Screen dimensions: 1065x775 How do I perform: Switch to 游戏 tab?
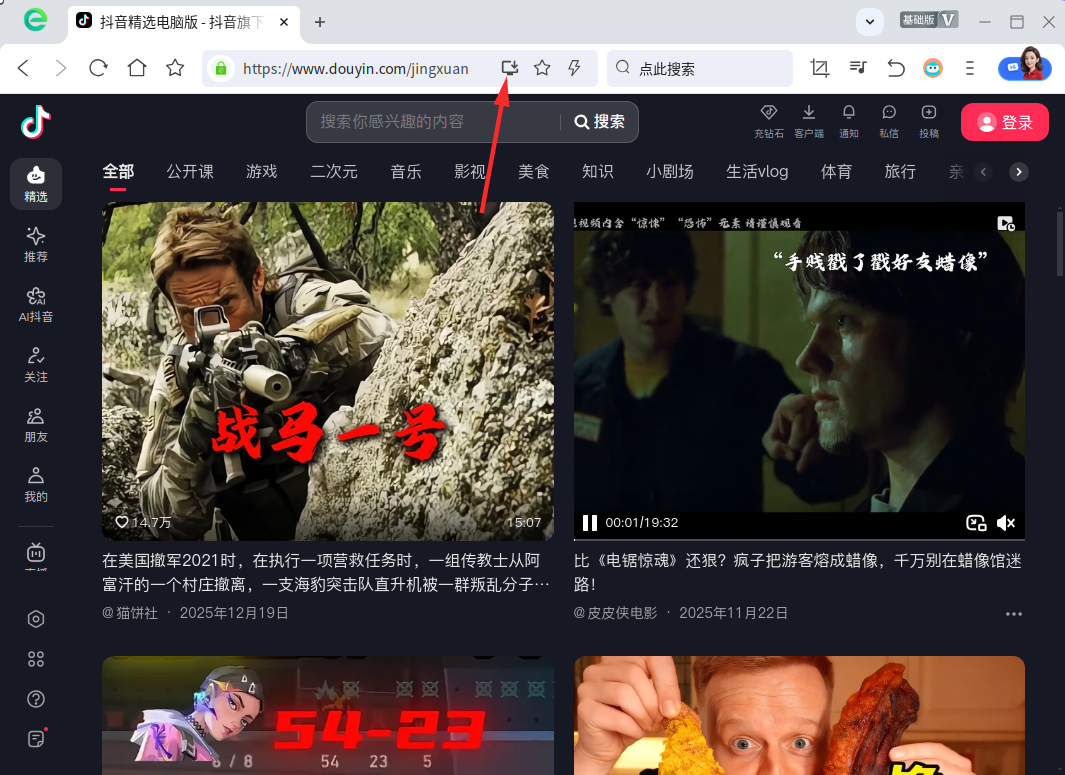261,172
